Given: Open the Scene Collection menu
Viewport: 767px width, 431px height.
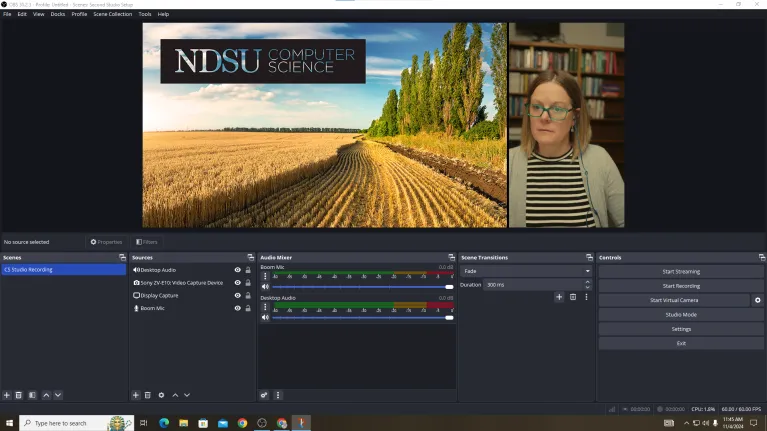Looking at the screenshot, I should pos(112,14).
